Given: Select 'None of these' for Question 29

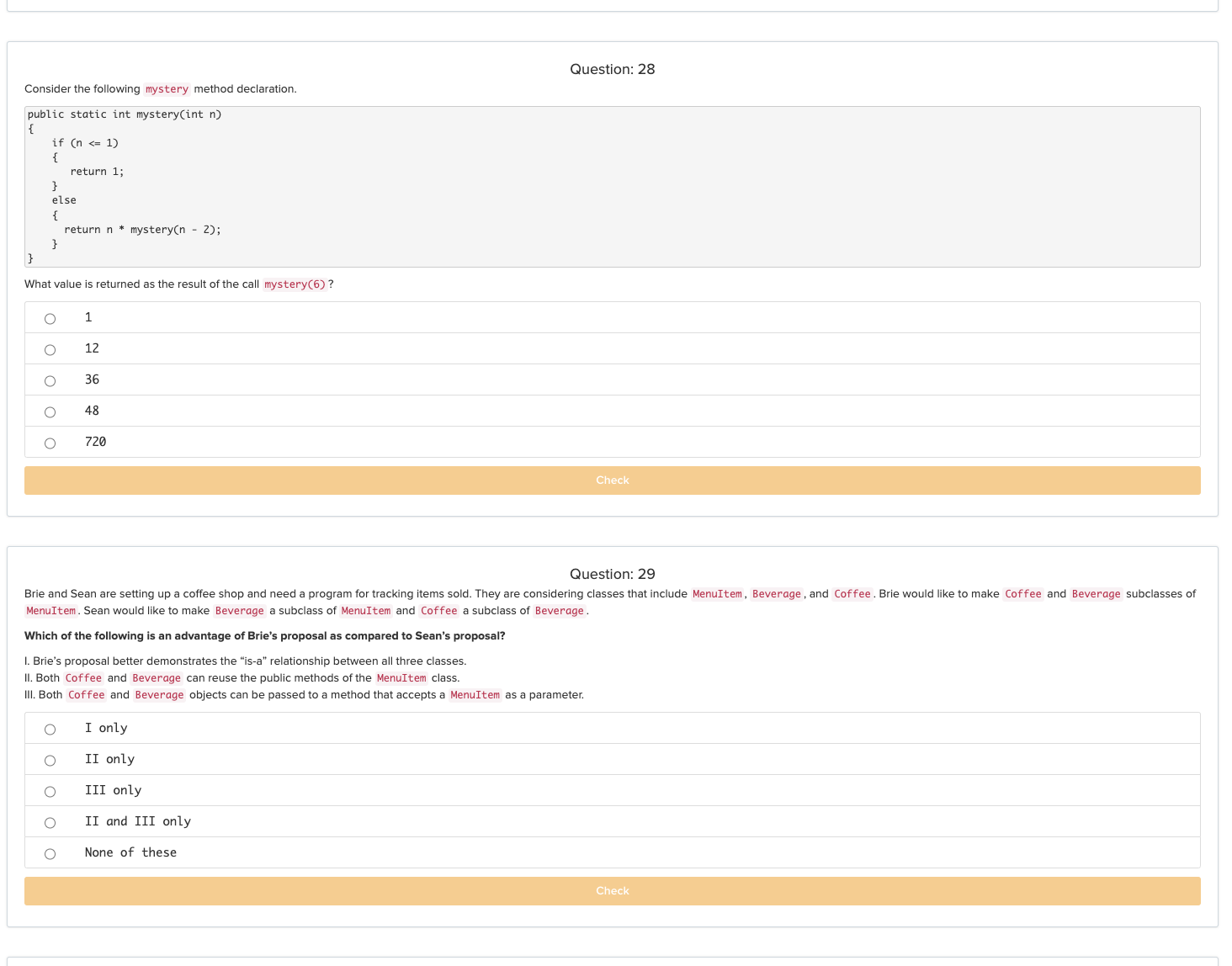Looking at the screenshot, I should [x=49, y=853].
